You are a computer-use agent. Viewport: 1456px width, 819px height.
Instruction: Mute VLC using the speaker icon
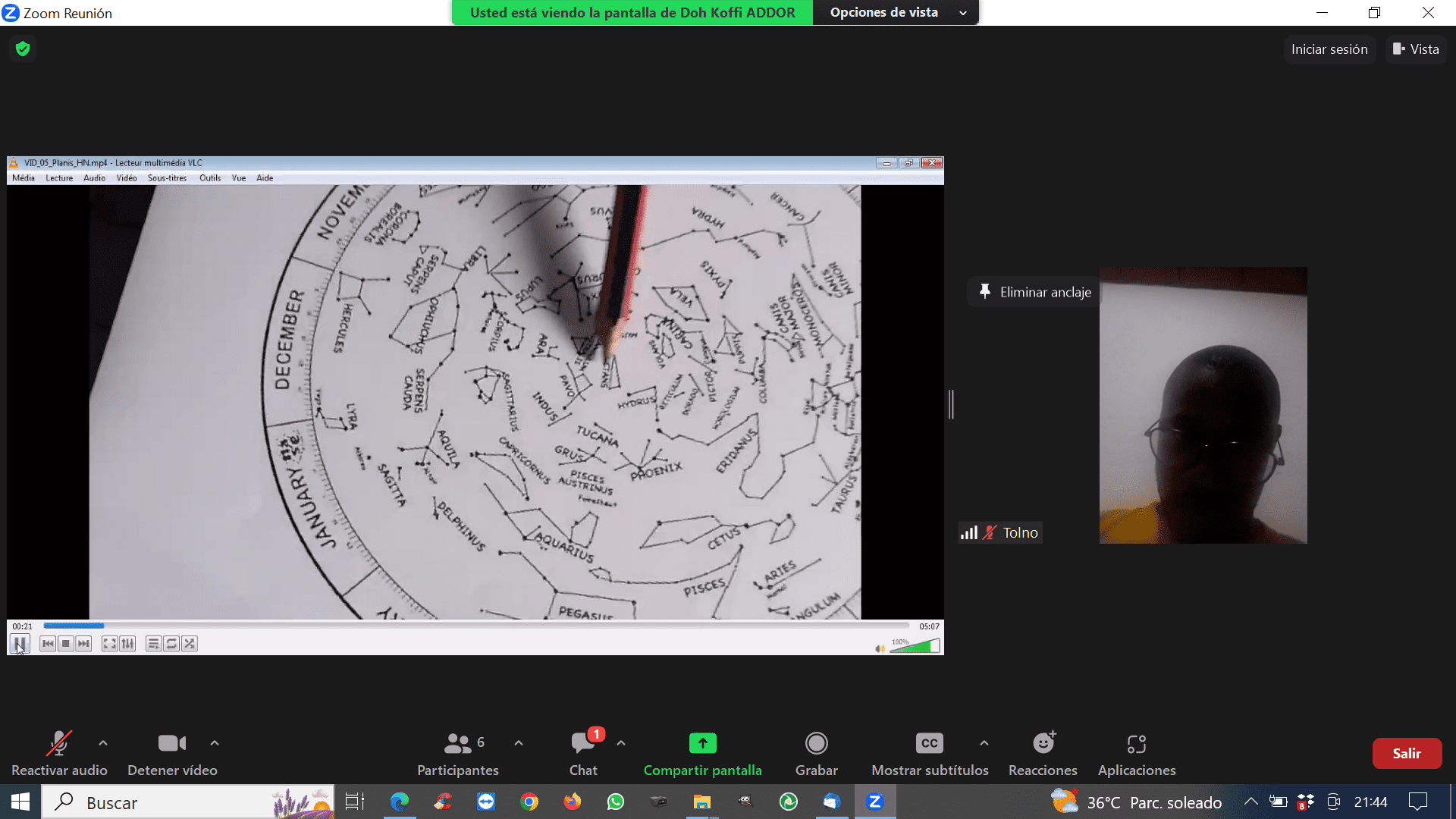pyautogui.click(x=880, y=648)
